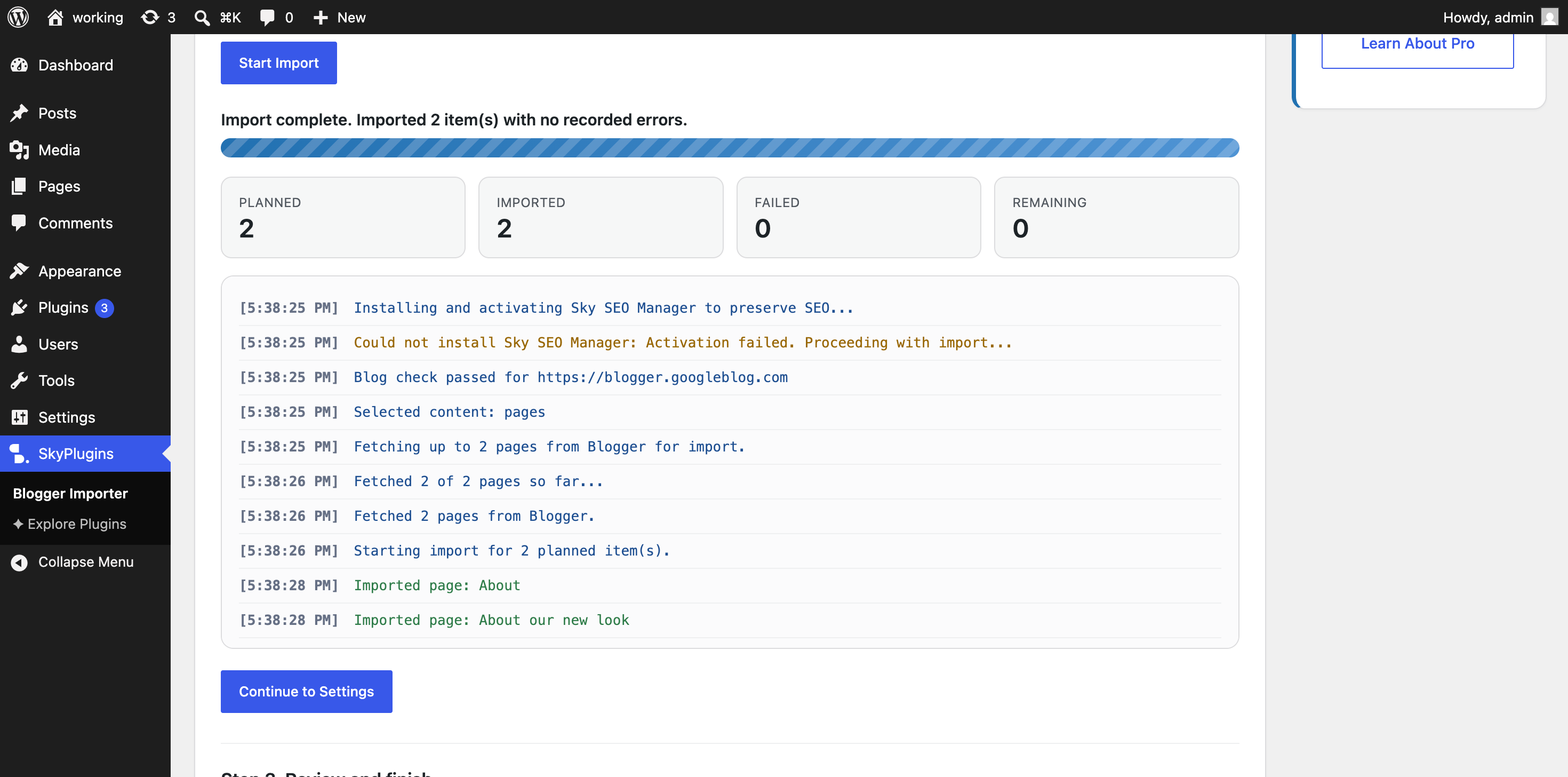Click the Pages icon in sidebar

20,186
